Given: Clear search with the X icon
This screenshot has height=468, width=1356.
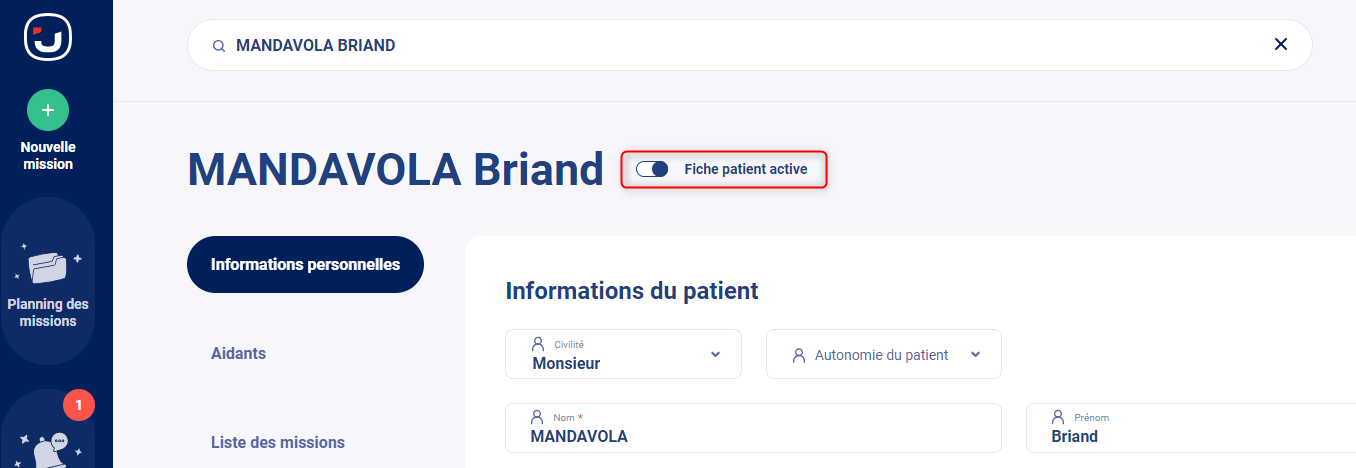Looking at the screenshot, I should coord(1280,44).
